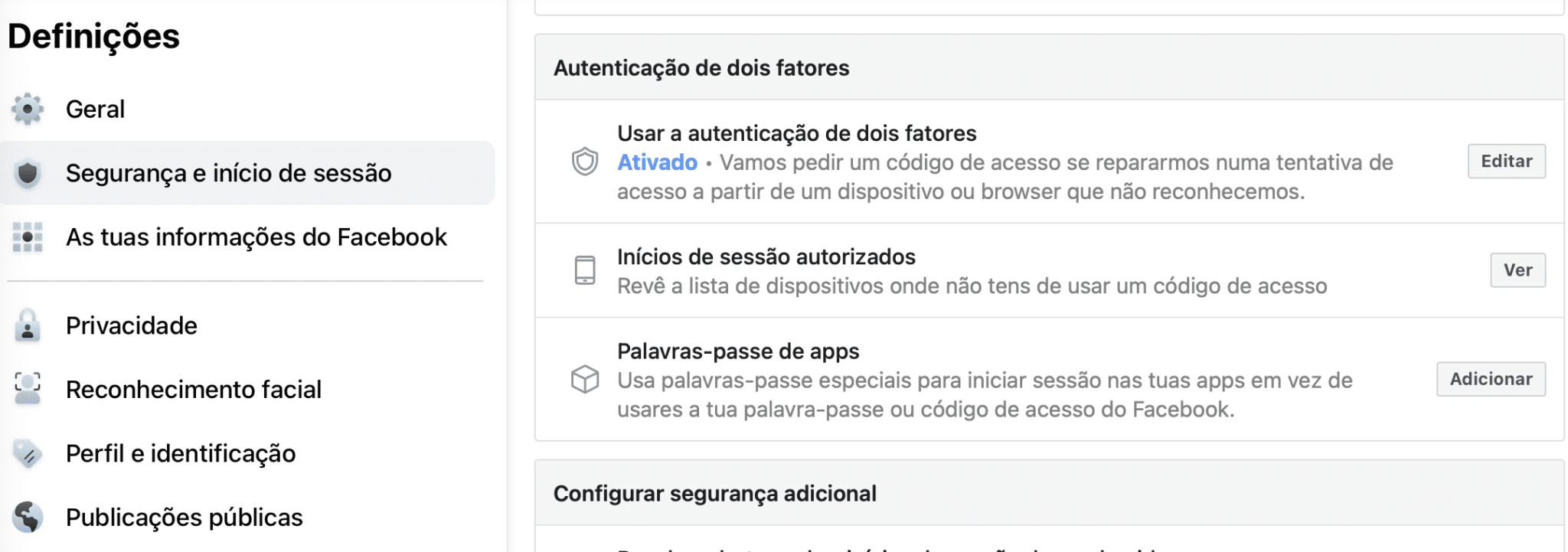Click the Usar a autenticação de dois fatores row title
Viewport: 1568px width, 552px height.
click(797, 134)
